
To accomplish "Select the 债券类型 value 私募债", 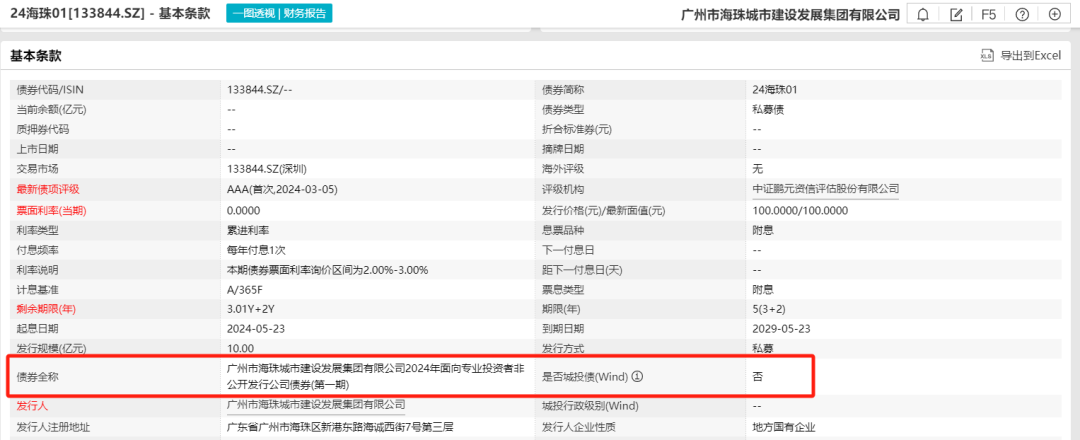I will [x=768, y=109].
